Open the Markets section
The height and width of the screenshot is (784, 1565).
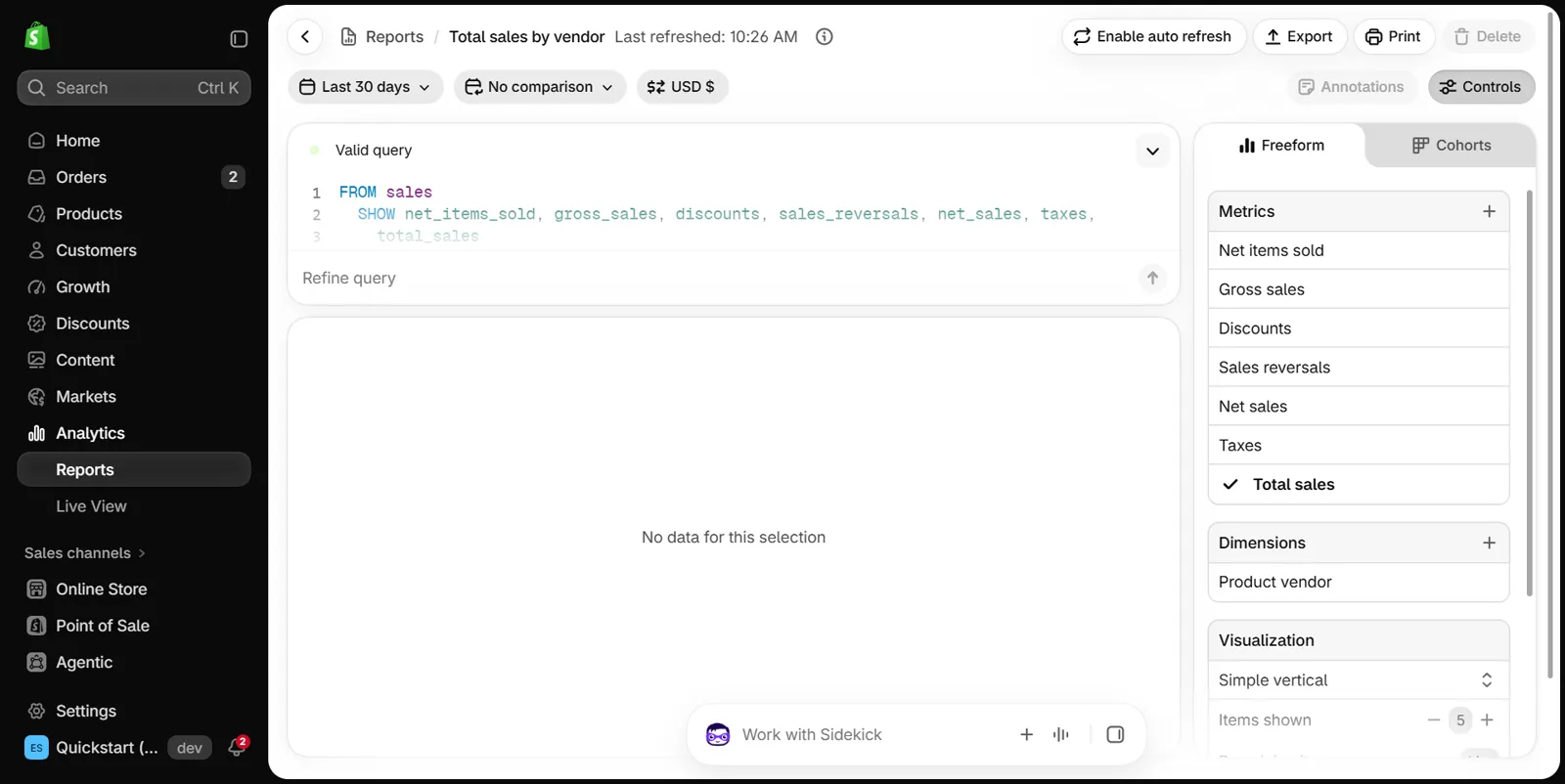click(x=134, y=397)
